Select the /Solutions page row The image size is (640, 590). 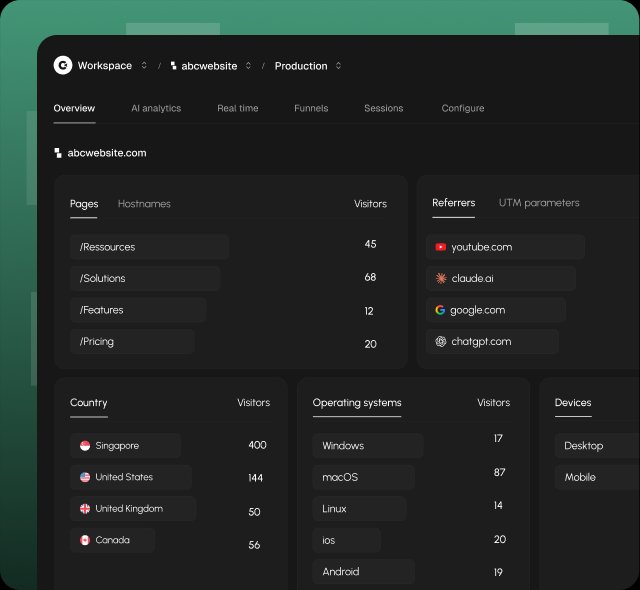coord(145,278)
